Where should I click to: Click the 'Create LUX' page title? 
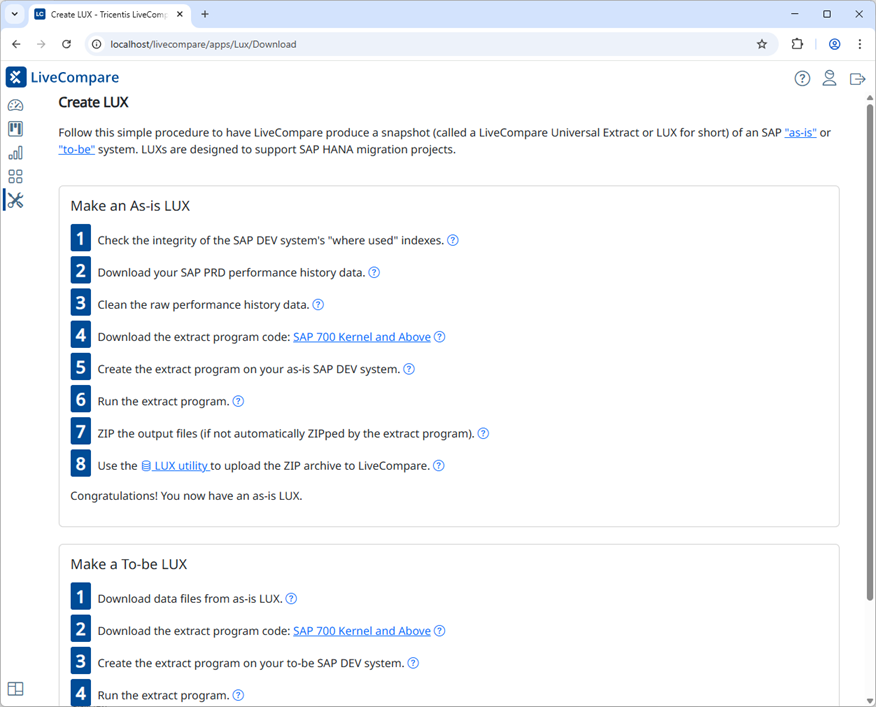(93, 102)
